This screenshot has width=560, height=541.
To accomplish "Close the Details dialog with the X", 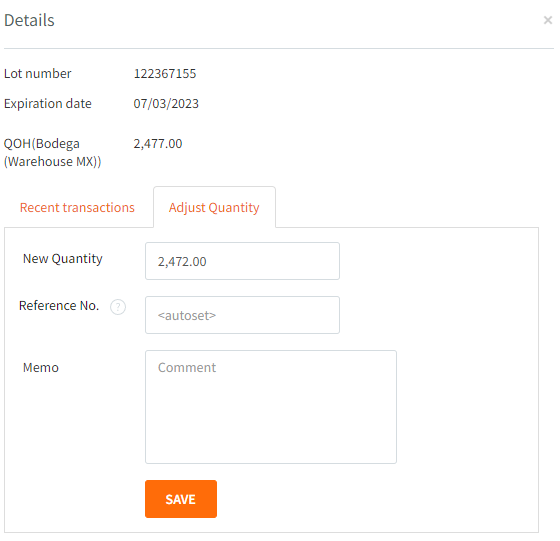I will 548,20.
